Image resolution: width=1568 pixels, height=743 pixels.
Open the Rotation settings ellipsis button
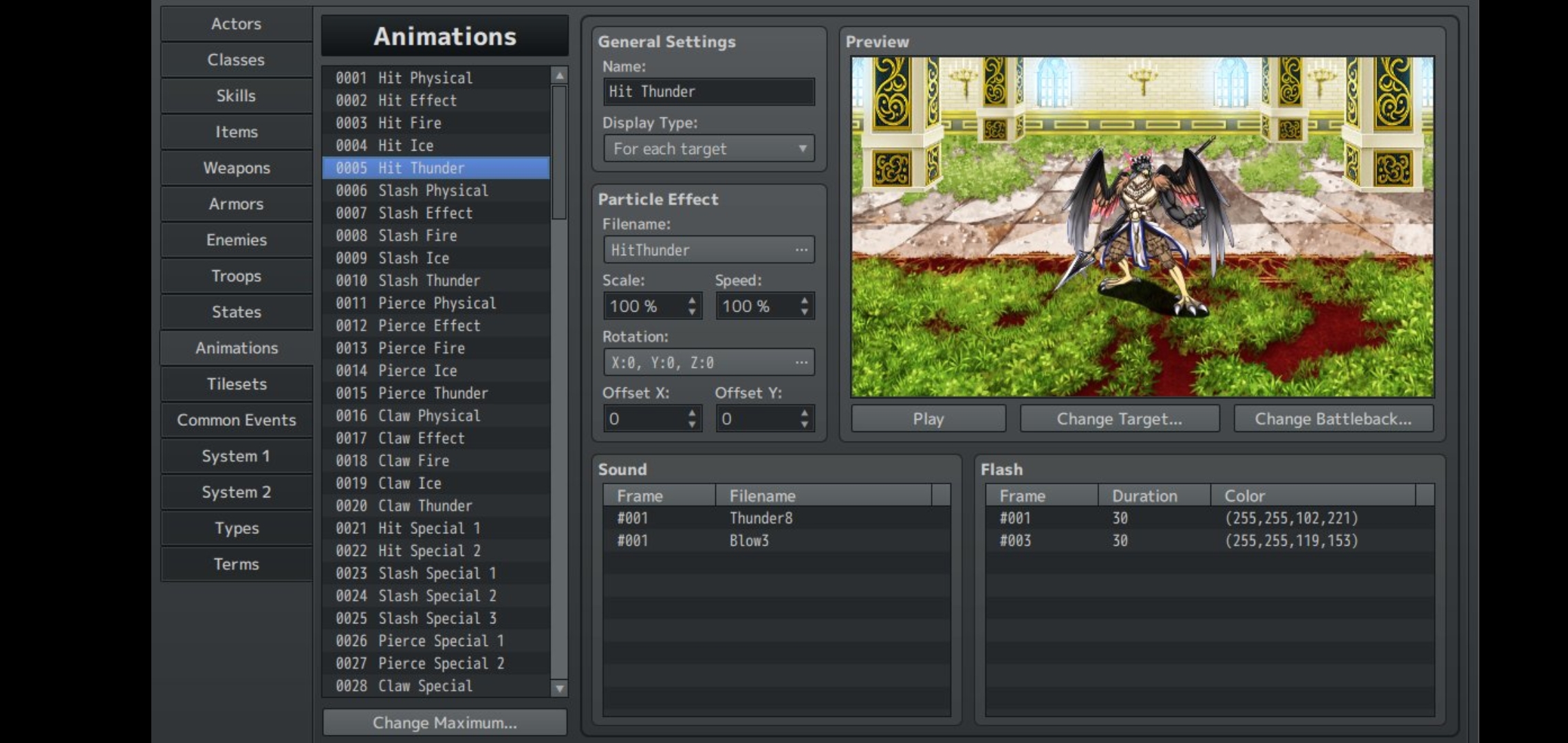click(801, 363)
